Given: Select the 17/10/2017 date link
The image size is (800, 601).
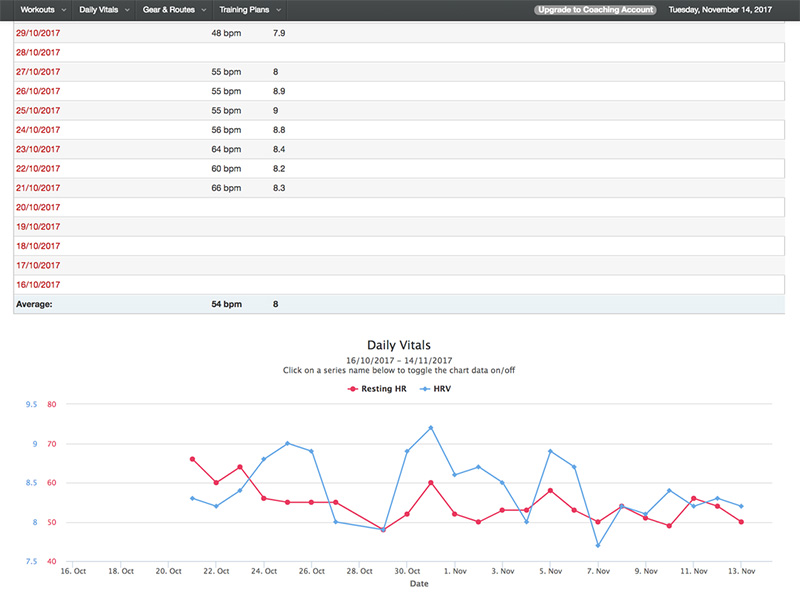Looking at the screenshot, I should pos(38,266).
